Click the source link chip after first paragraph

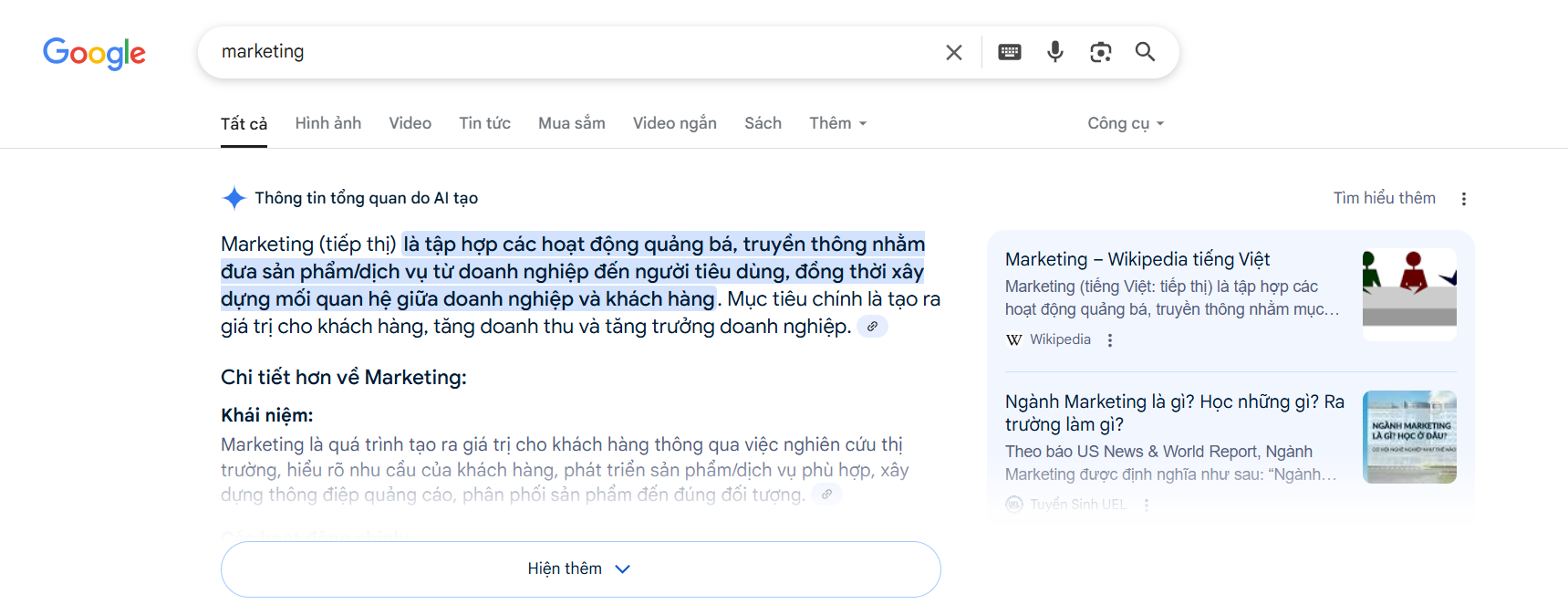click(873, 327)
